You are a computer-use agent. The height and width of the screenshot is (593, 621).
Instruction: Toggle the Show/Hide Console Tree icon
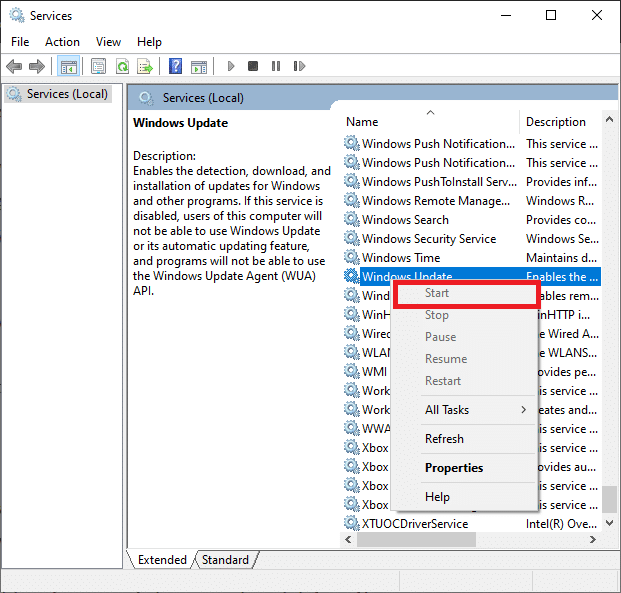pos(69,67)
